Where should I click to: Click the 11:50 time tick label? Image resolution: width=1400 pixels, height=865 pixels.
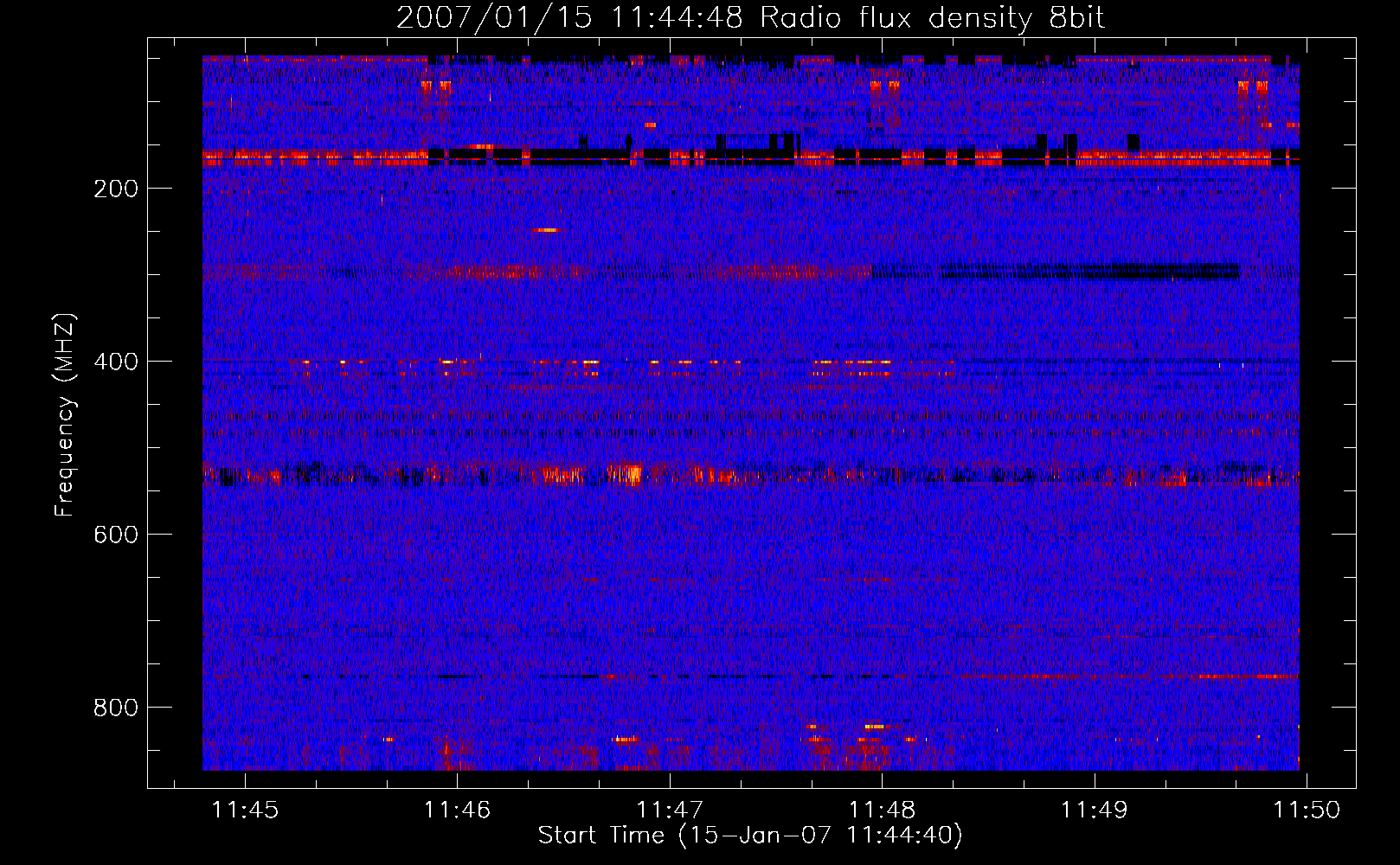(1307, 810)
